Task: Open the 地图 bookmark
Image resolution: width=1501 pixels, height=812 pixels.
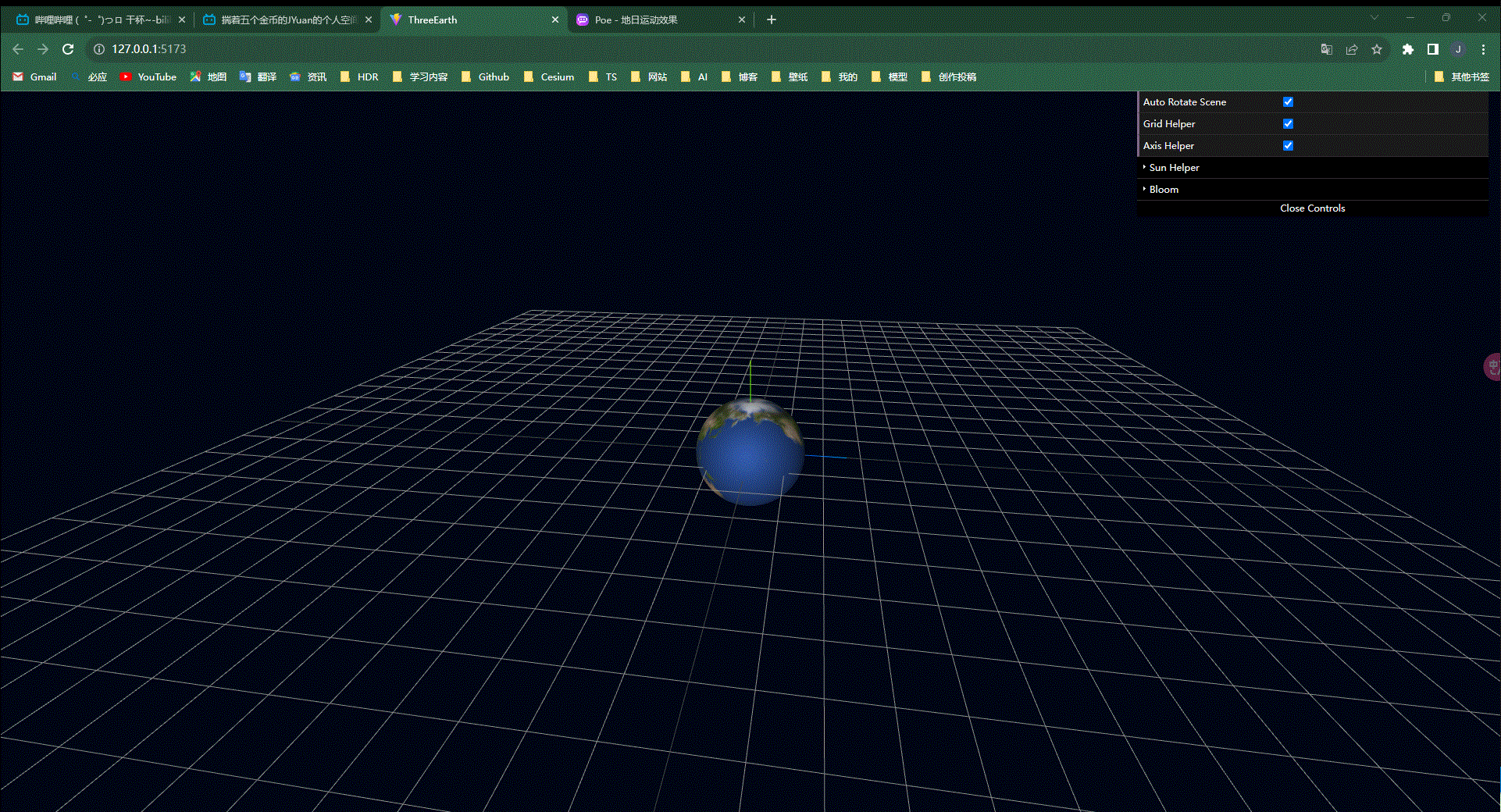Action: [x=208, y=77]
